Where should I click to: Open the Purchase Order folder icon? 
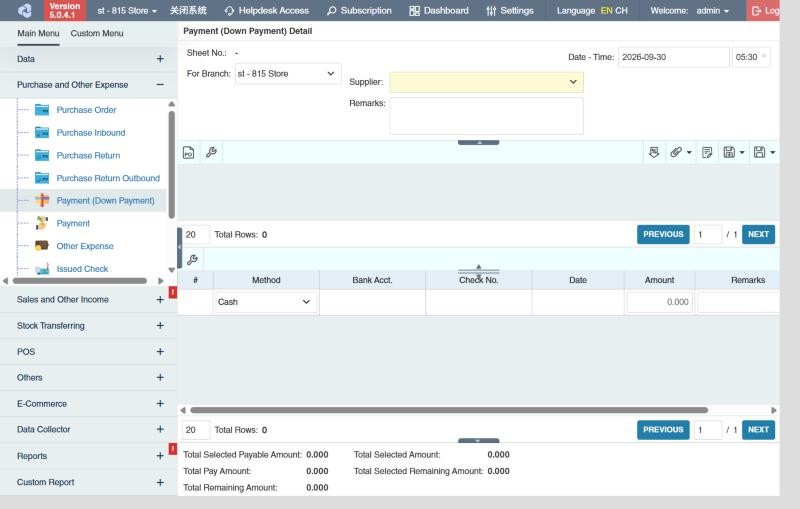coord(42,110)
